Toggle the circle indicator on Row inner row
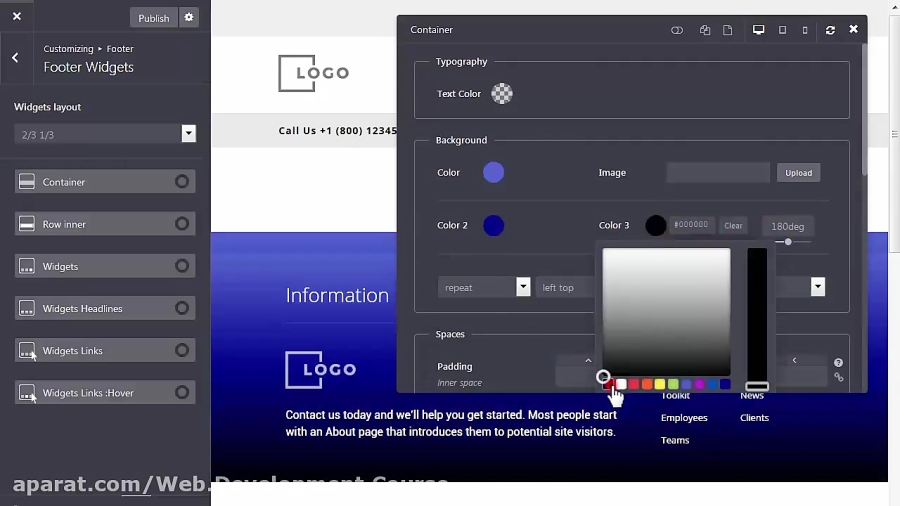This screenshot has width=900, height=506. 182,224
